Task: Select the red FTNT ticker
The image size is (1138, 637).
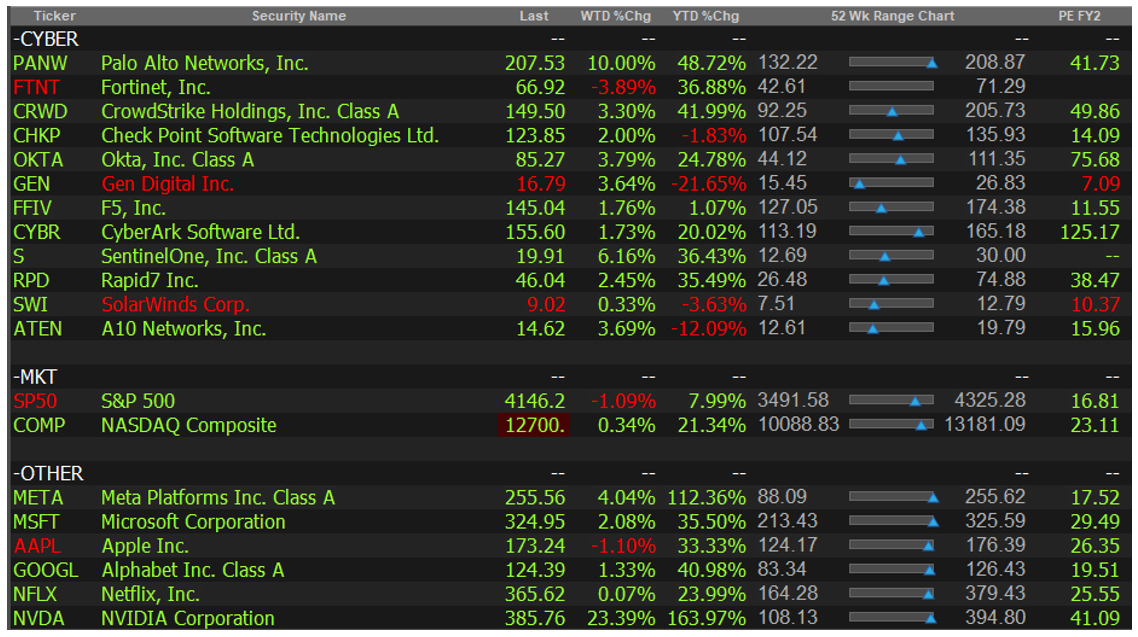Action: tap(37, 87)
